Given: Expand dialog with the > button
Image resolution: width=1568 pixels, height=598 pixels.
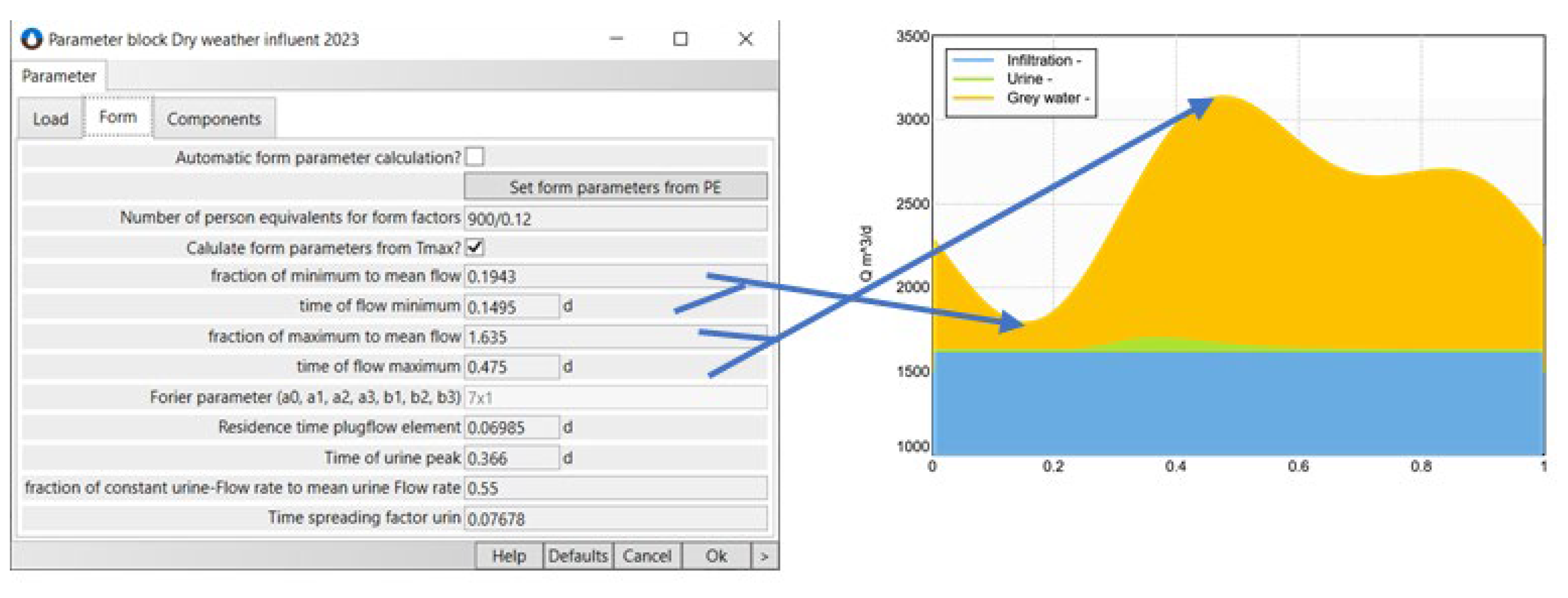Looking at the screenshot, I should [764, 556].
